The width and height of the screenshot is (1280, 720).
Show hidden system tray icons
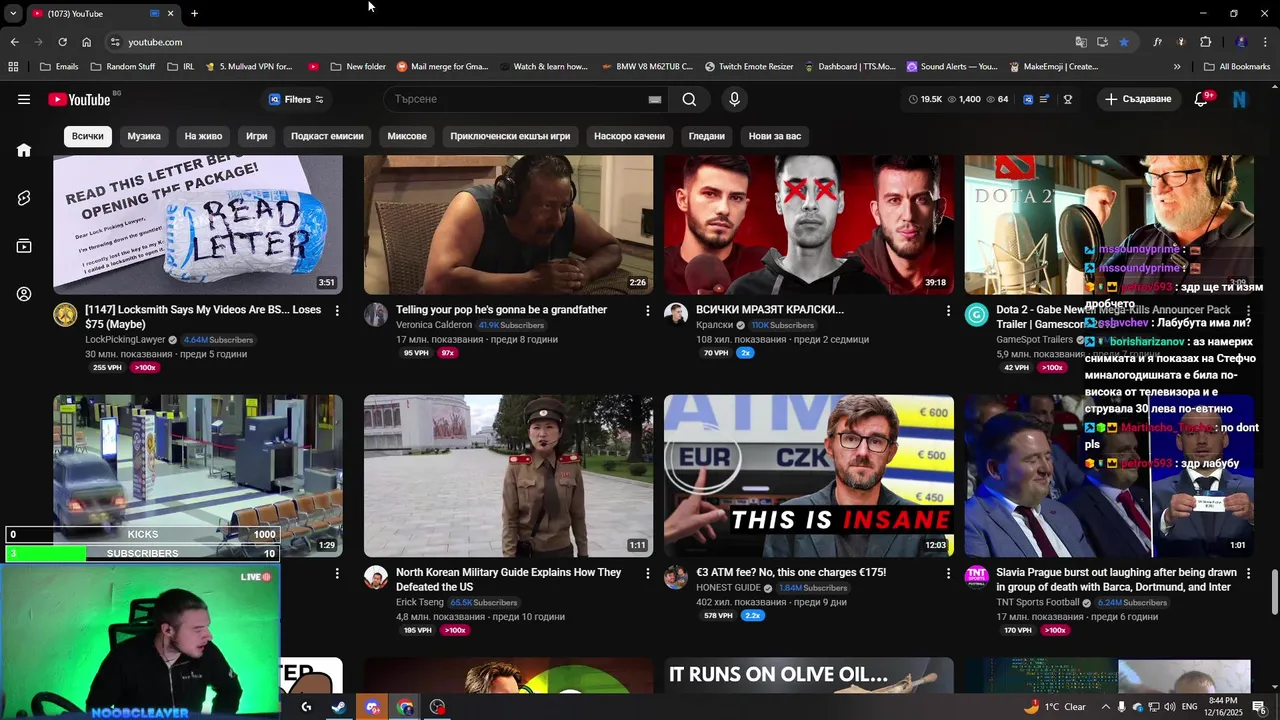tap(1104, 707)
